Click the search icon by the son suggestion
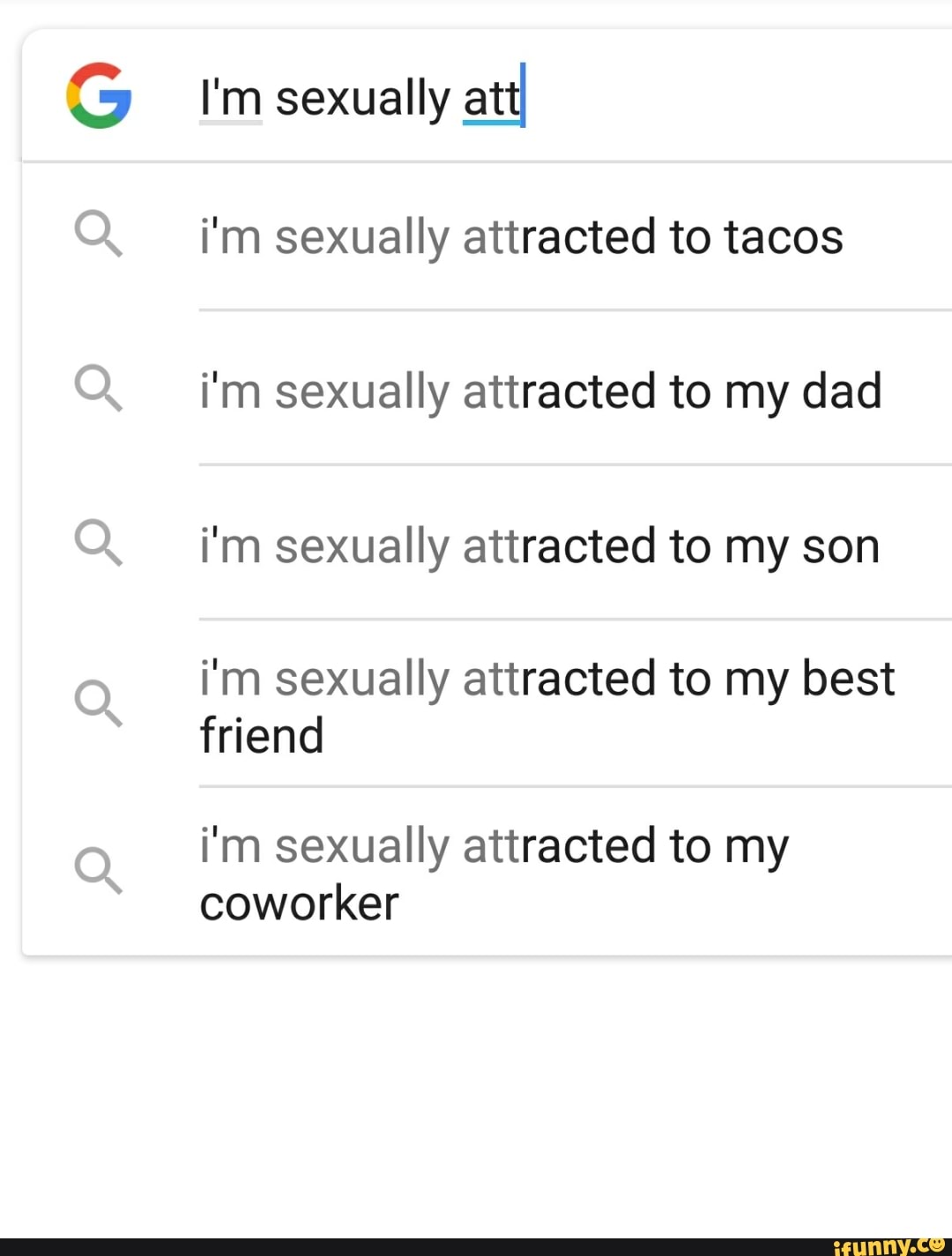The image size is (952, 1256). [x=97, y=545]
